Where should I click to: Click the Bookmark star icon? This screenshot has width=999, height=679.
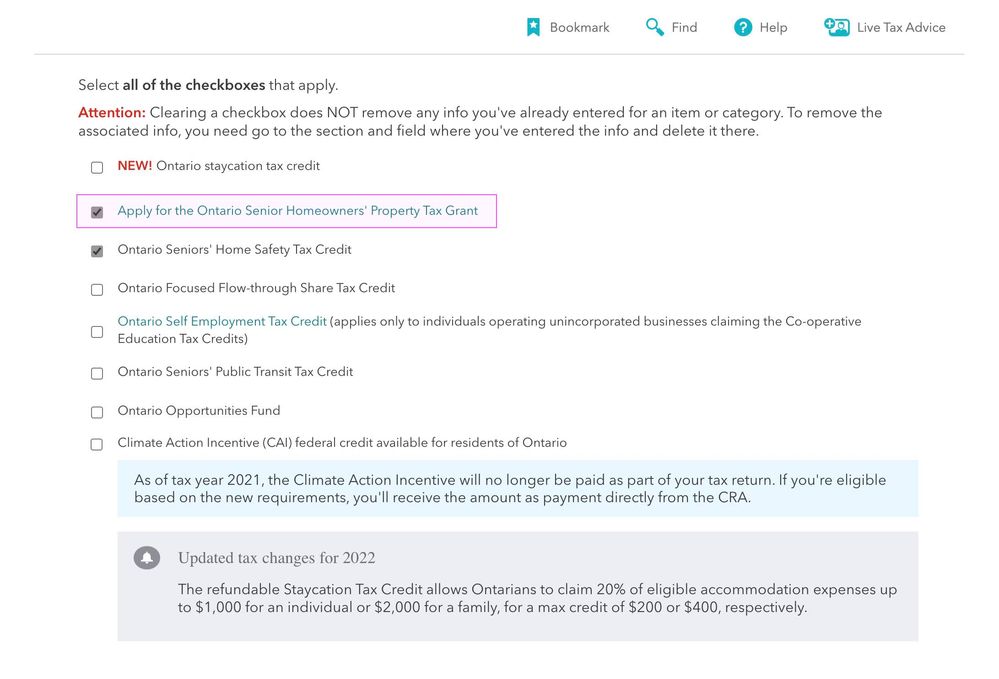[x=533, y=27]
